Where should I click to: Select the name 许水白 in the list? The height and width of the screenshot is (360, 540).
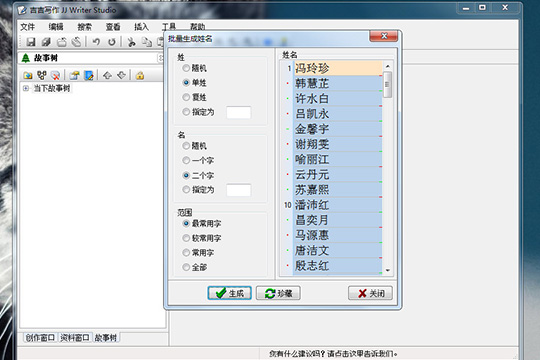point(338,99)
